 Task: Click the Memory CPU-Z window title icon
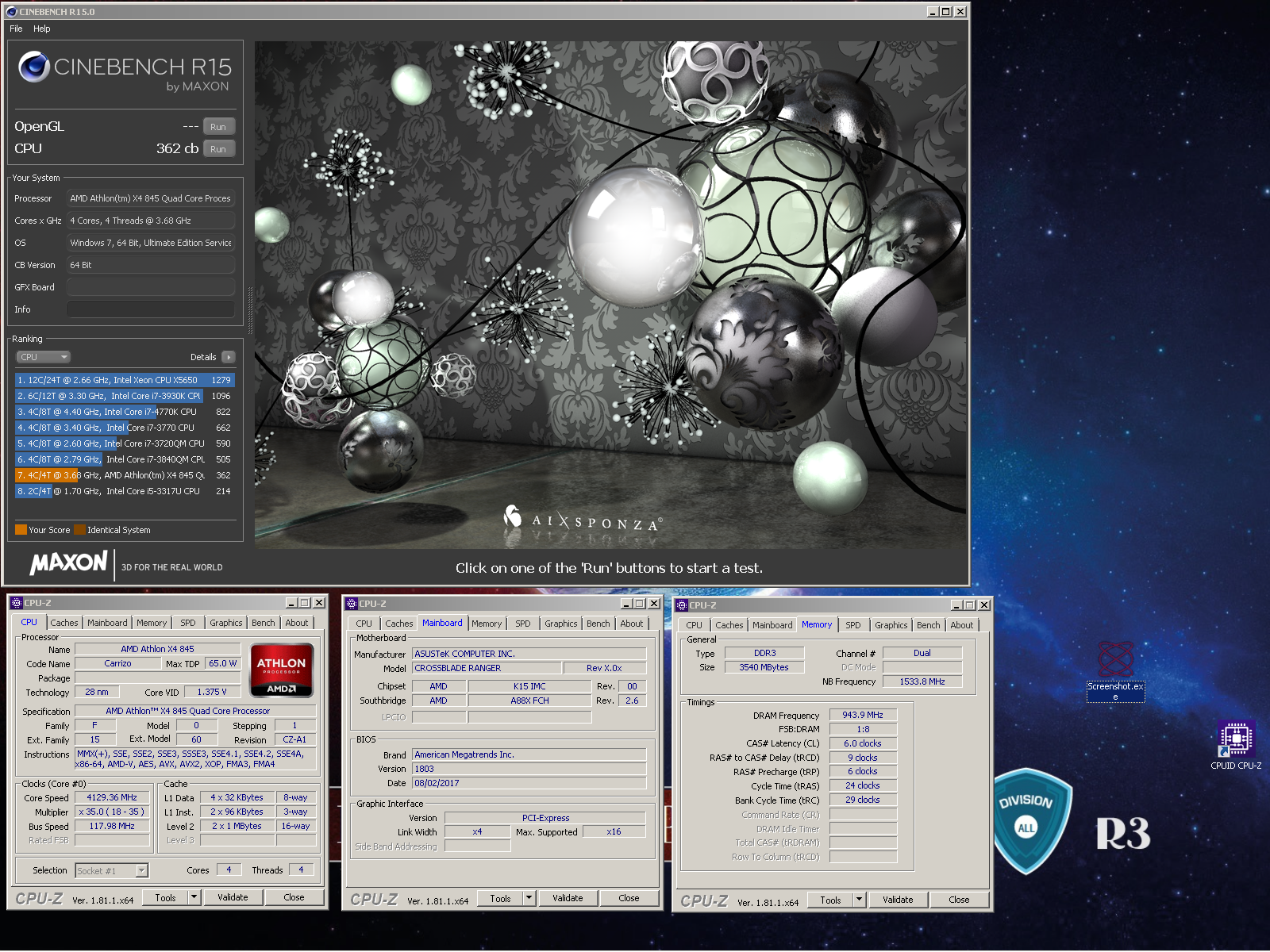pos(682,605)
